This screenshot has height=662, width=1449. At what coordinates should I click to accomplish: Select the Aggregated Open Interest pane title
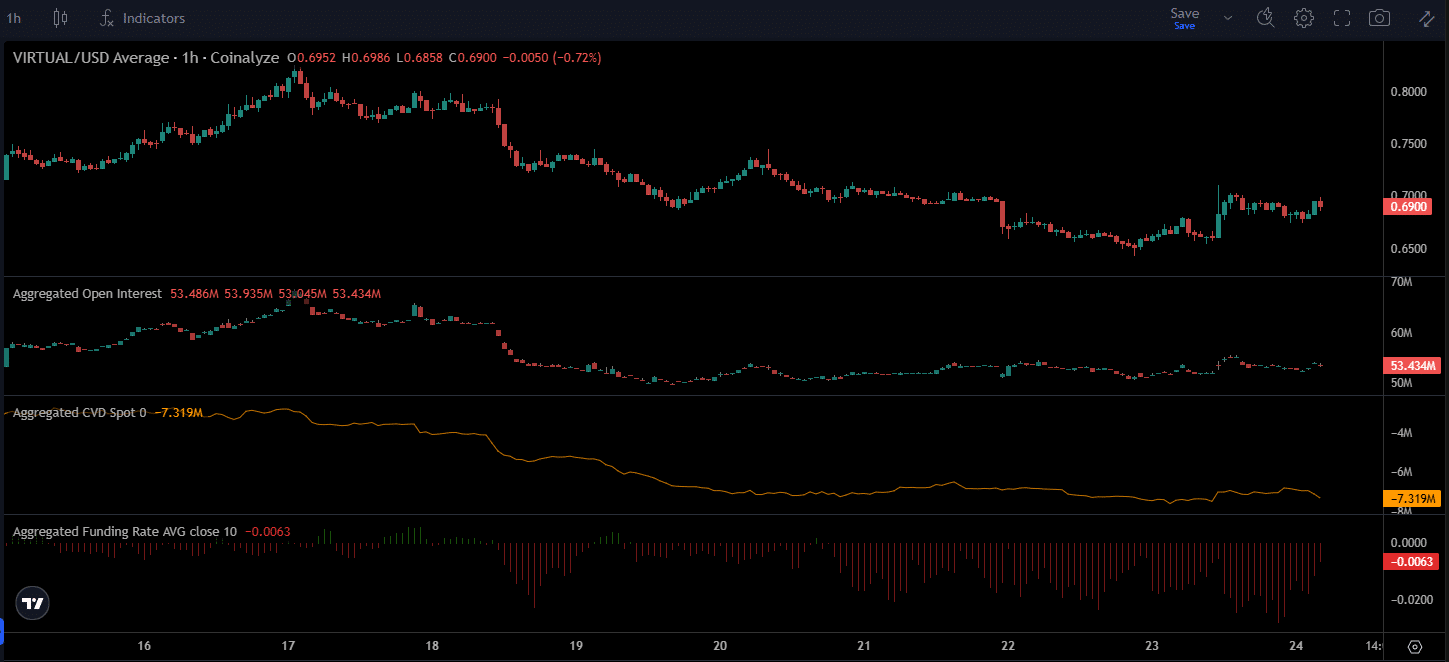click(x=85, y=293)
